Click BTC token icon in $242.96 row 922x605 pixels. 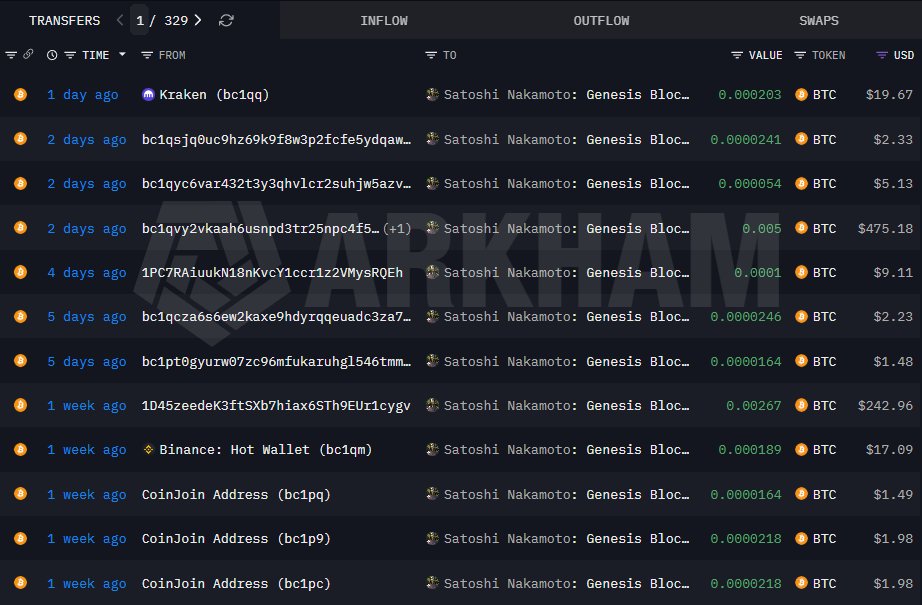click(x=801, y=405)
